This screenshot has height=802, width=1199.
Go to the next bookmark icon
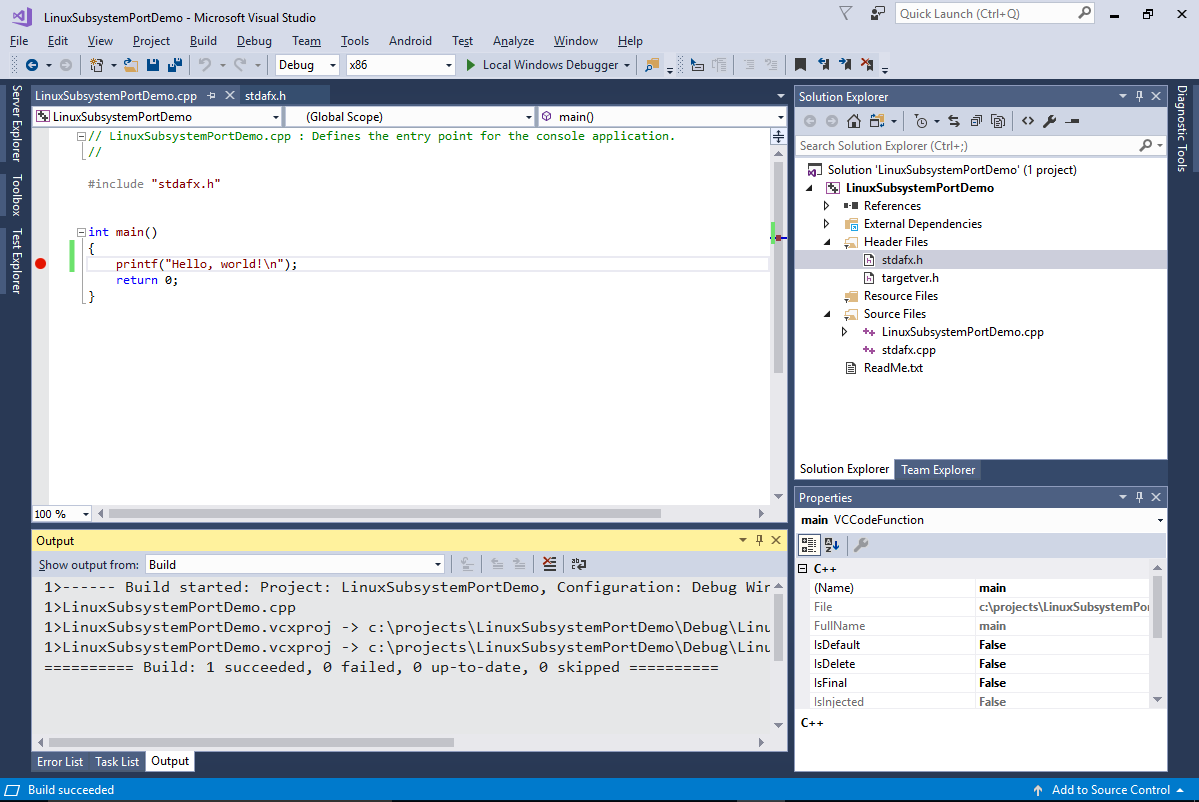coord(844,65)
